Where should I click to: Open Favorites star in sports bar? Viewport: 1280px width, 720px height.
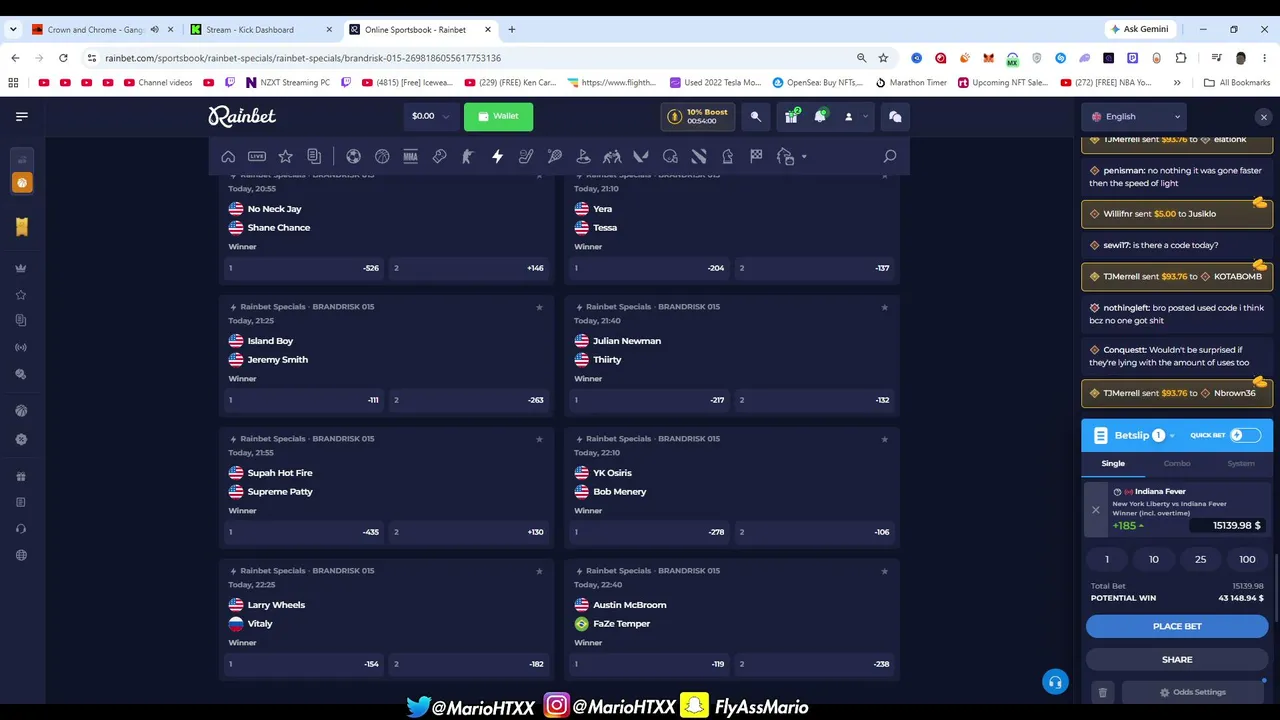pyautogui.click(x=286, y=156)
